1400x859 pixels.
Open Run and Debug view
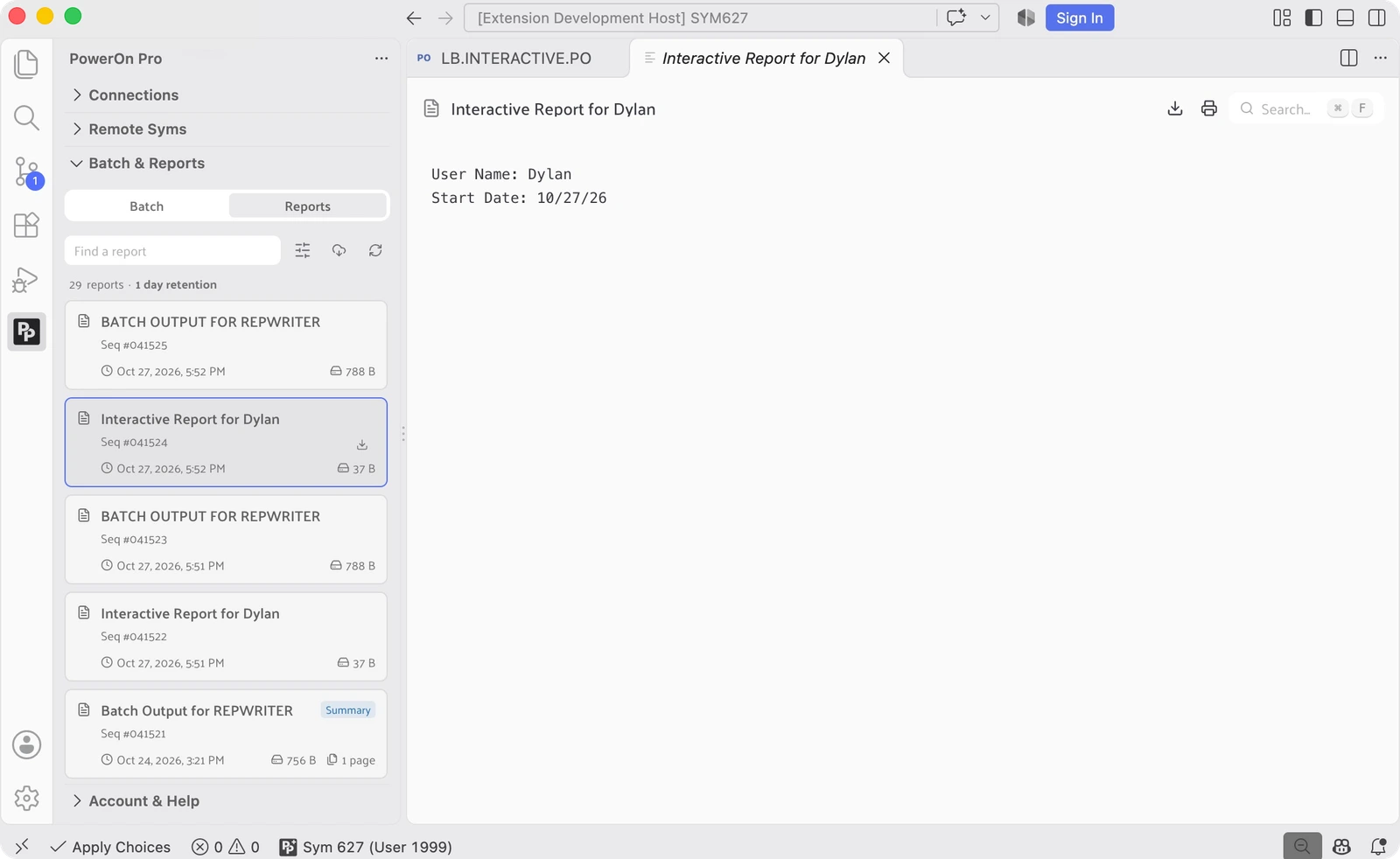pos(26,280)
